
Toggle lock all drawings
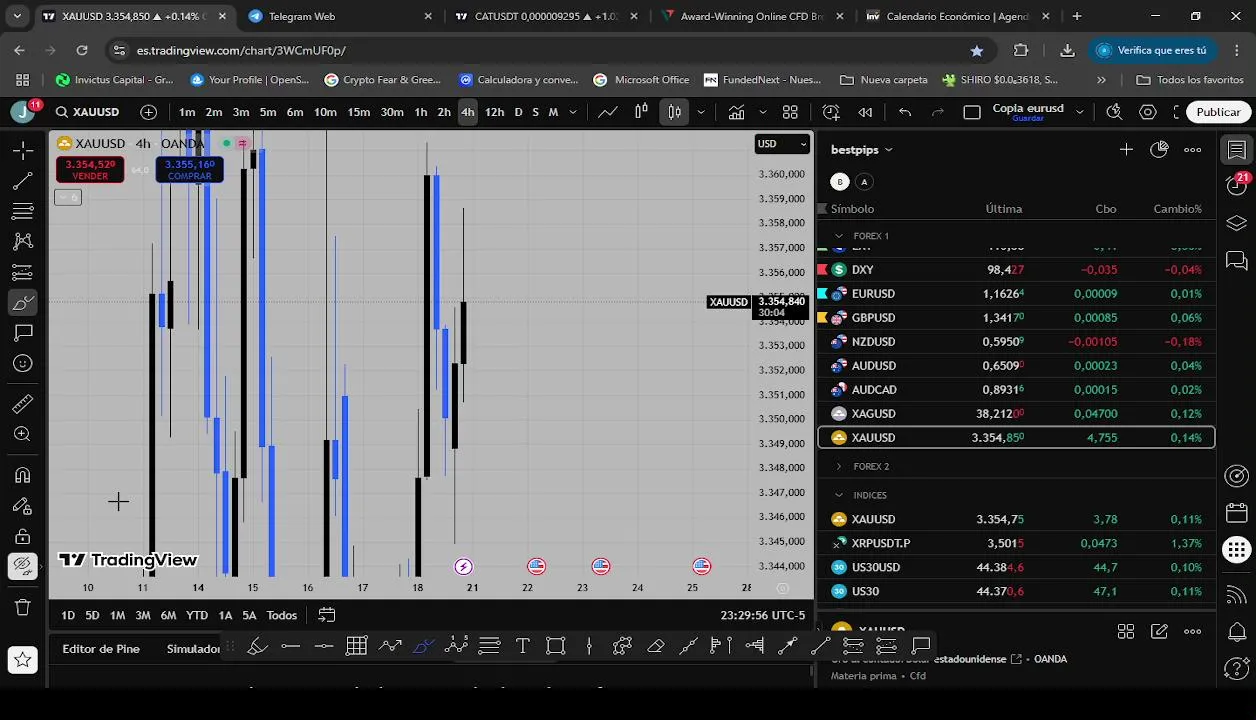22,536
